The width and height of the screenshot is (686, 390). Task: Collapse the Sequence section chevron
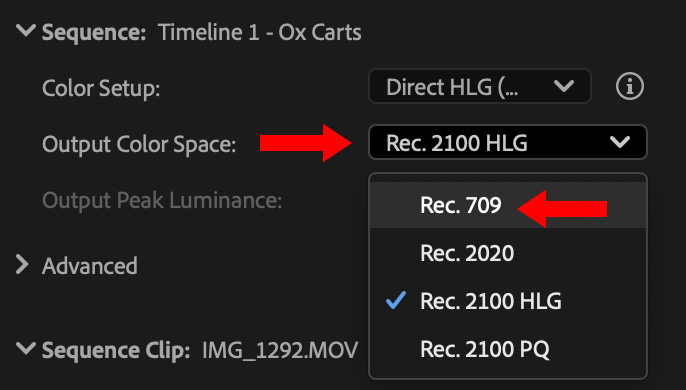click(x=26, y=31)
